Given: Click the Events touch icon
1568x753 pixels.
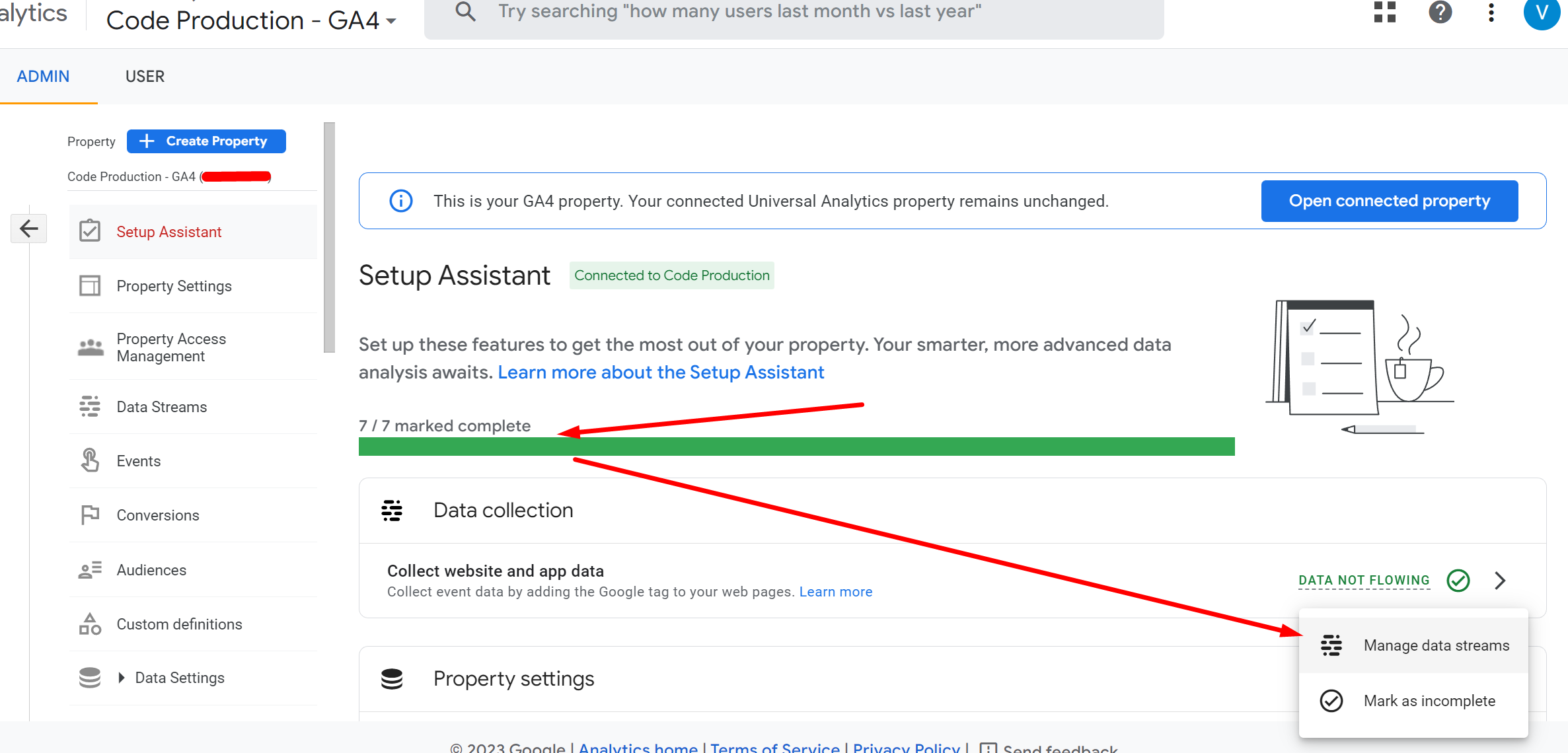Looking at the screenshot, I should coord(90,460).
